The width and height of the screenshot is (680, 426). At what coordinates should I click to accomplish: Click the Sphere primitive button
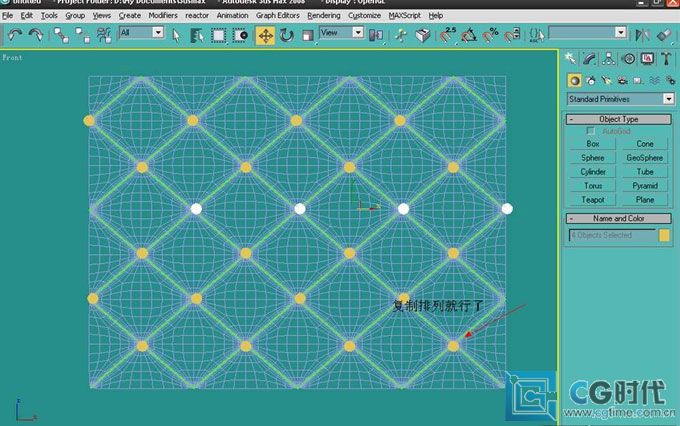(593, 157)
